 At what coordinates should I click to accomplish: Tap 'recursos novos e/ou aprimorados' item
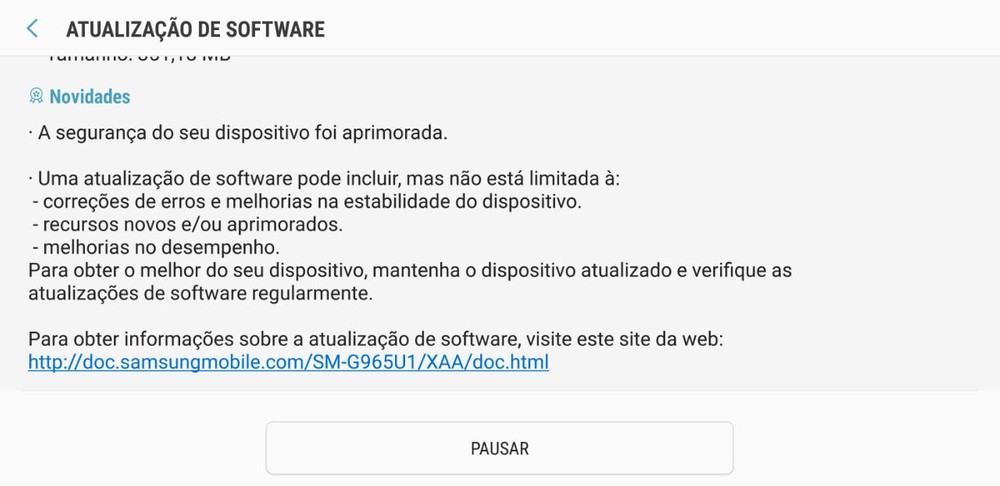coord(188,225)
